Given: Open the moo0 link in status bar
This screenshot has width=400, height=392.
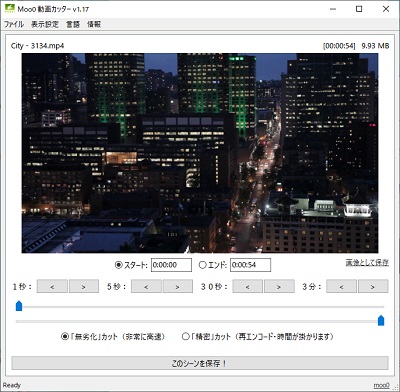Looking at the screenshot, I should point(381,386).
